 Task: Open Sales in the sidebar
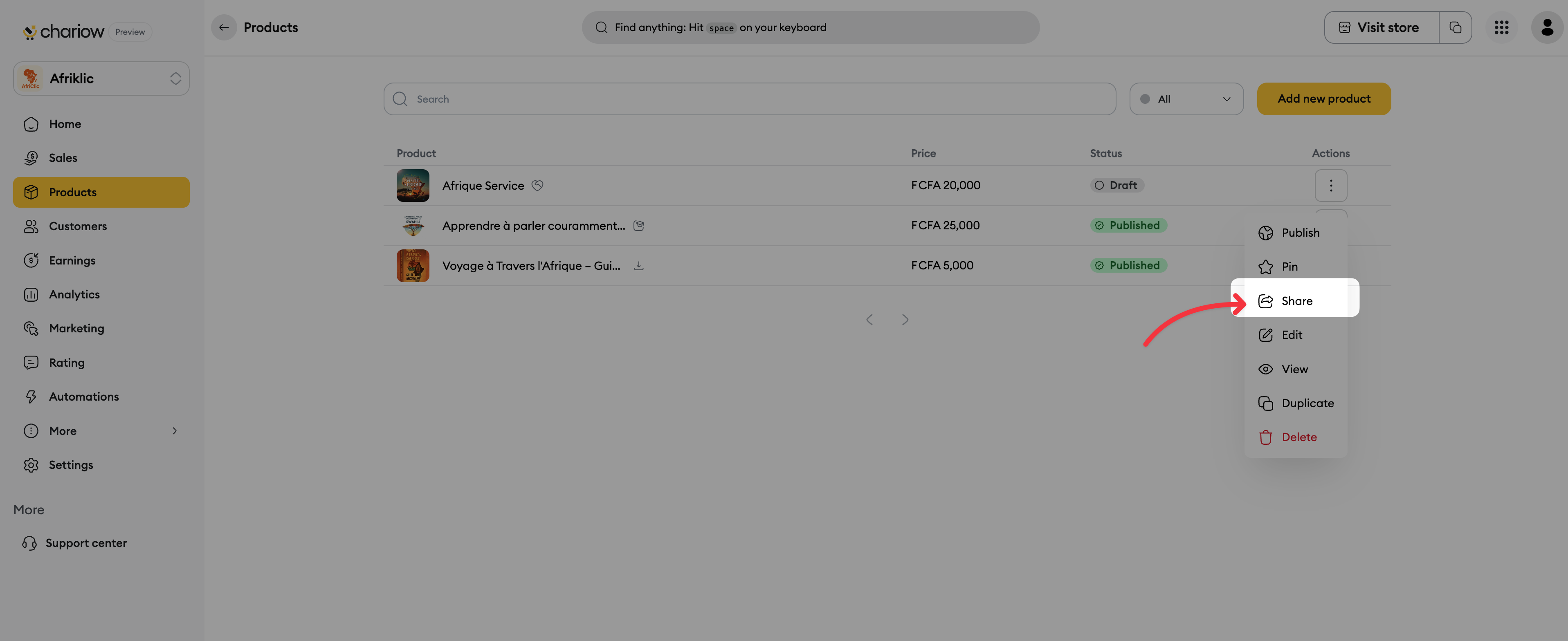101,158
